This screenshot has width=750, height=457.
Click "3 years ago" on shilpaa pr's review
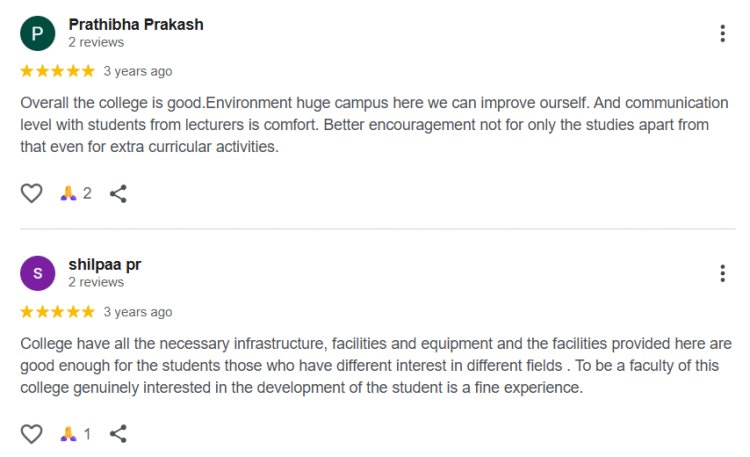pyautogui.click(x=138, y=311)
